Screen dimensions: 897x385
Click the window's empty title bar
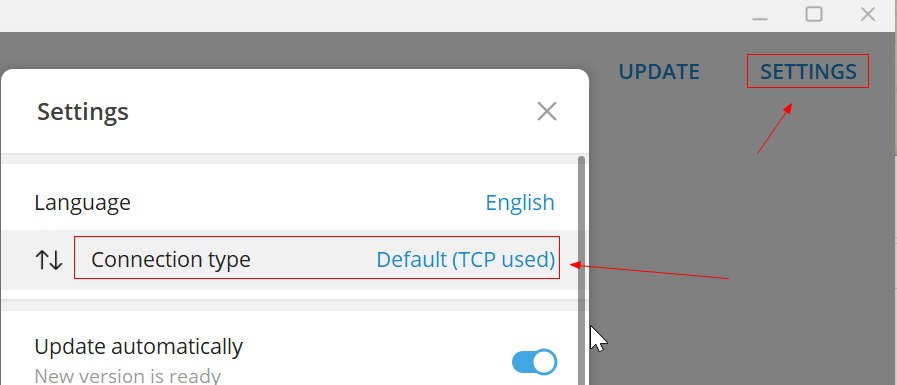click(372, 16)
